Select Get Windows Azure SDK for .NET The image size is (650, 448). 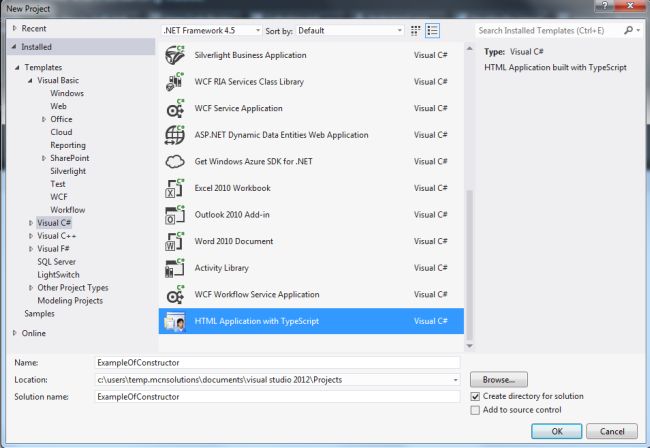point(253,161)
